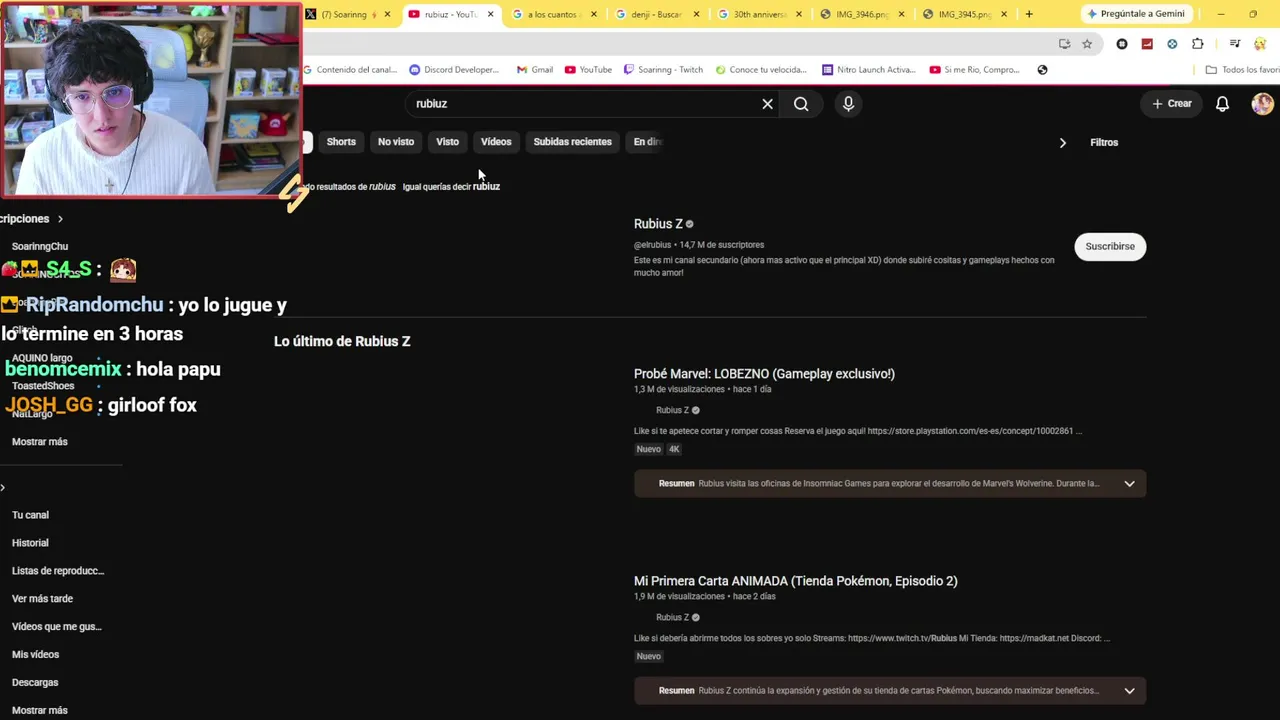Click the black circular extension icon

pyautogui.click(x=1122, y=44)
